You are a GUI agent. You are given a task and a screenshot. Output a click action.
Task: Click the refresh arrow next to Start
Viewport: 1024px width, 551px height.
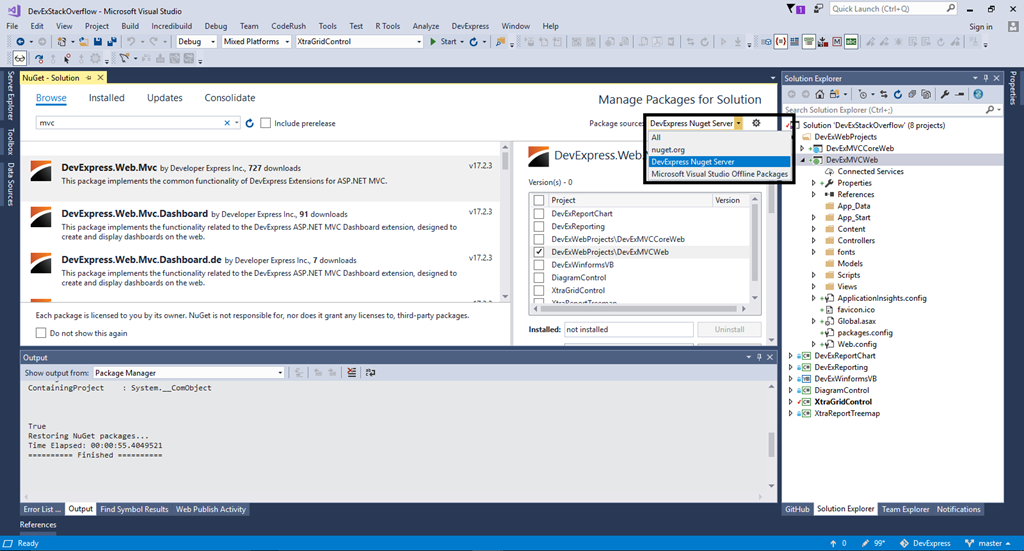coord(473,42)
